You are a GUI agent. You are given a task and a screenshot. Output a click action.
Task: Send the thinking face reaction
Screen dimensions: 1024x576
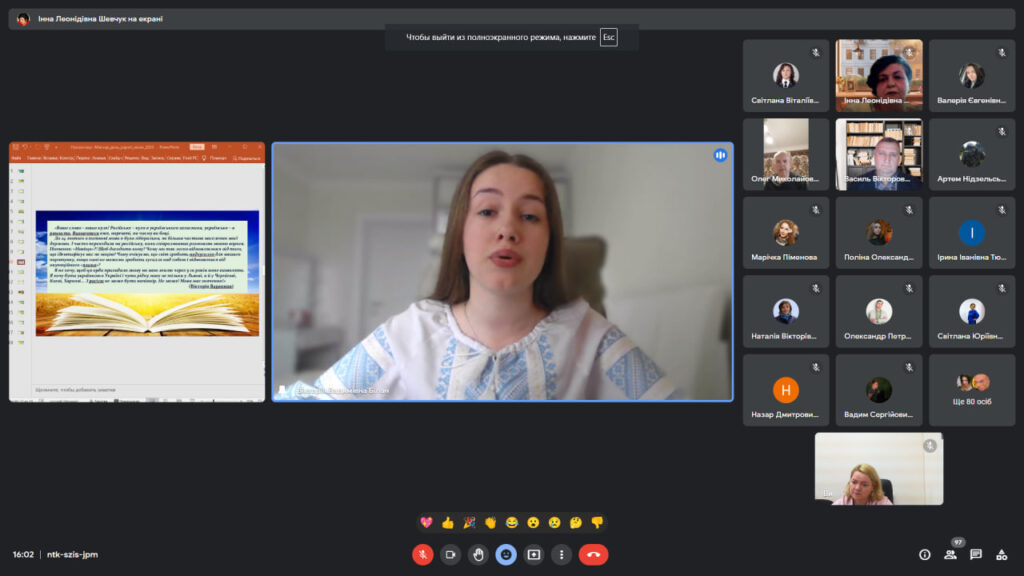click(x=576, y=522)
